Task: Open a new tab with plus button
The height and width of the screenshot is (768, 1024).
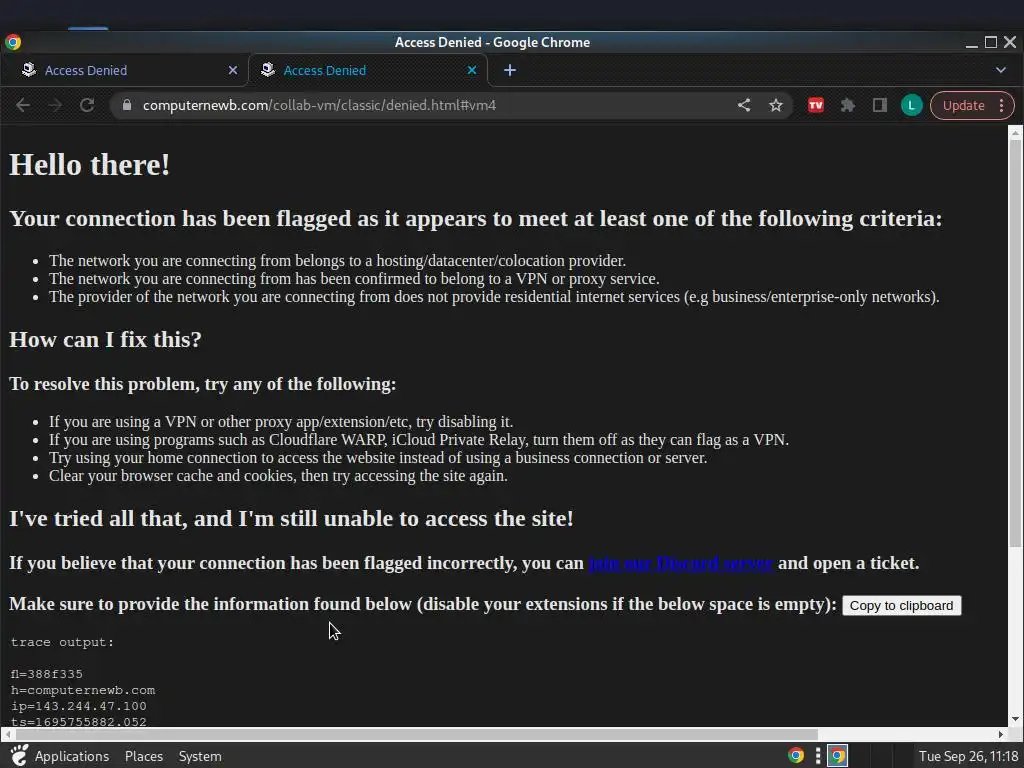Action: [x=510, y=70]
